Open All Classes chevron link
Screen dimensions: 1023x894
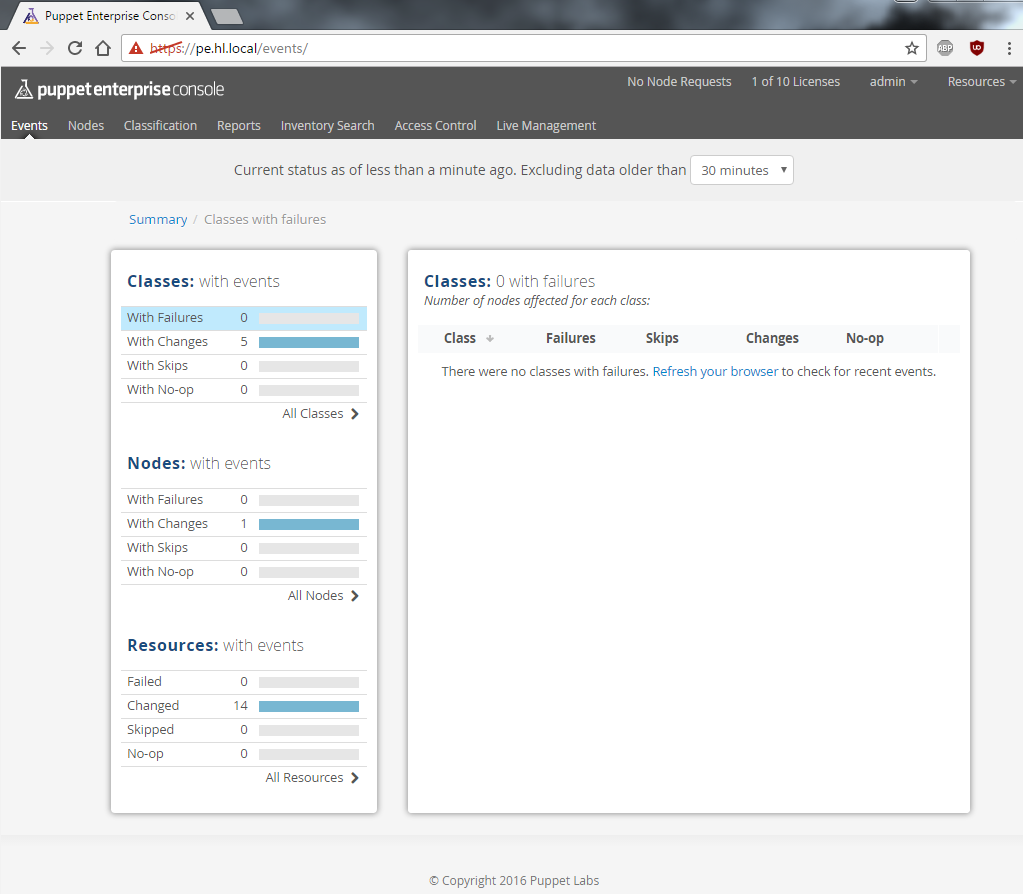point(320,414)
